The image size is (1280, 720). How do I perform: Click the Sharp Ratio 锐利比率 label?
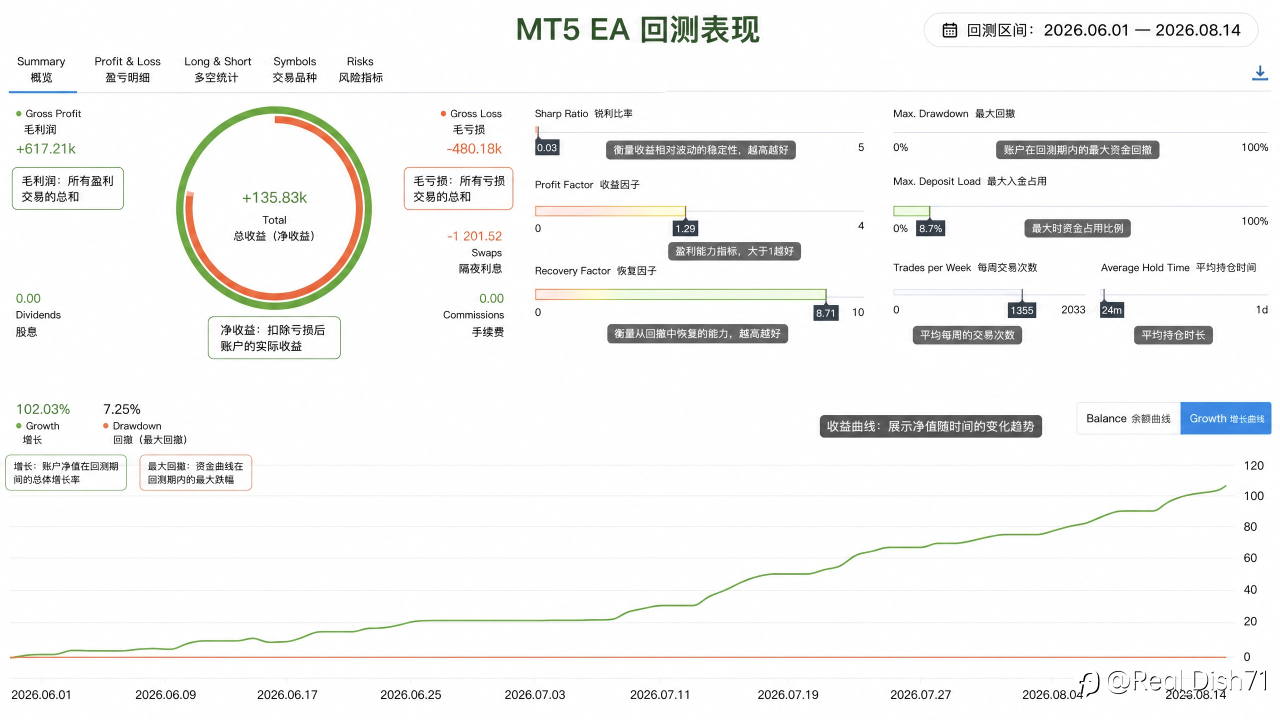pyautogui.click(x=584, y=114)
